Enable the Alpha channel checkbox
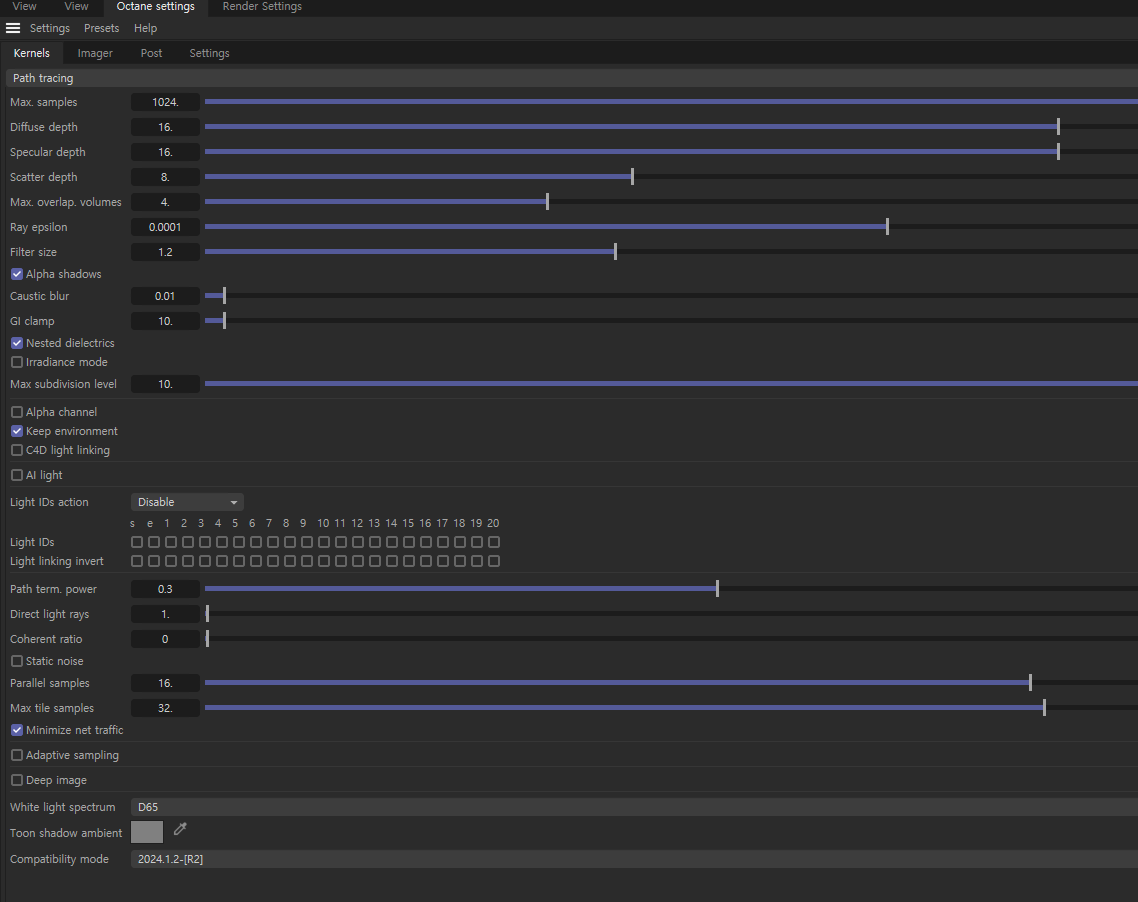Screen dimensions: 1138x902 click(17, 412)
